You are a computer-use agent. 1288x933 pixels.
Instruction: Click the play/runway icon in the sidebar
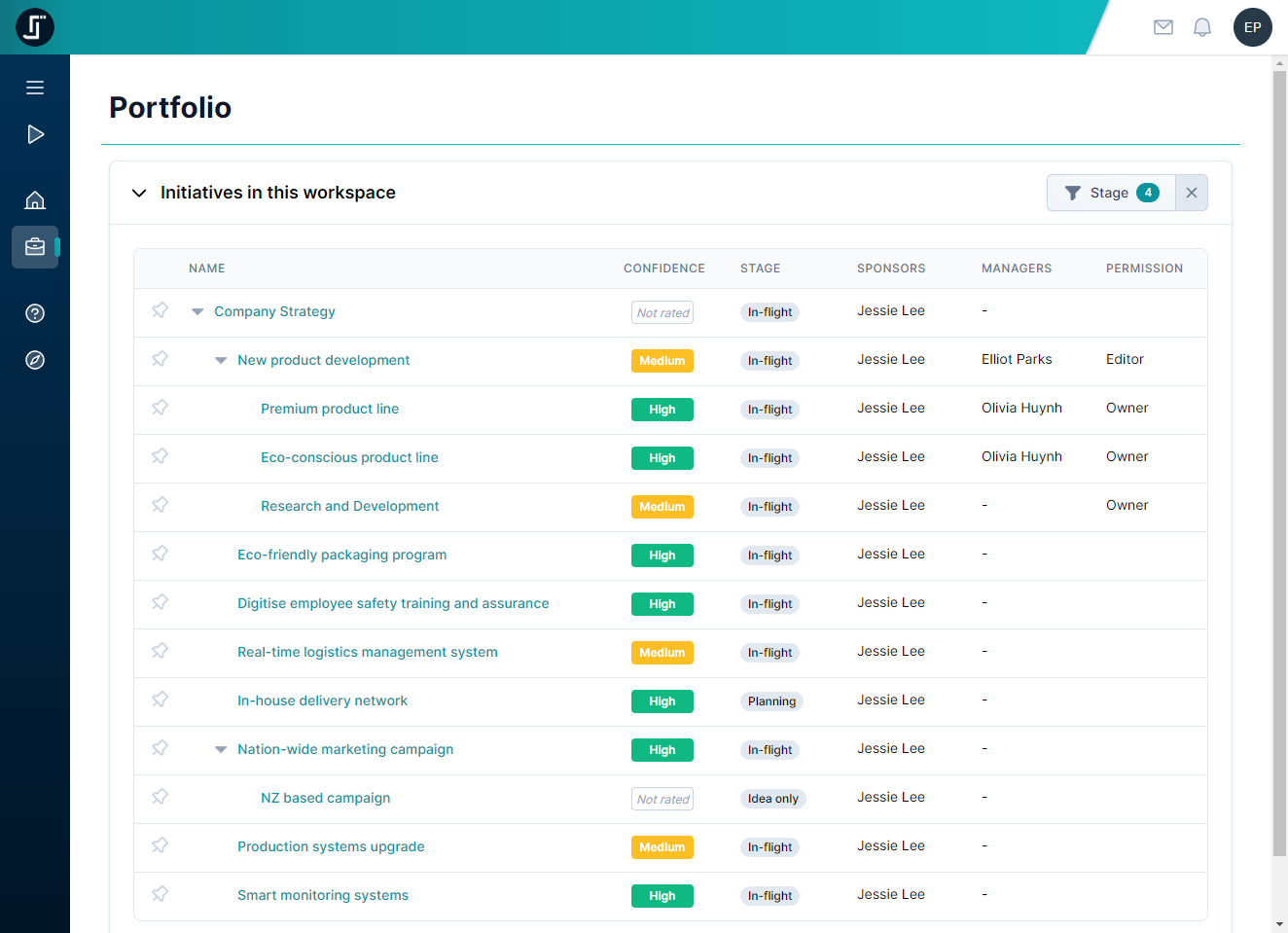pos(35,134)
